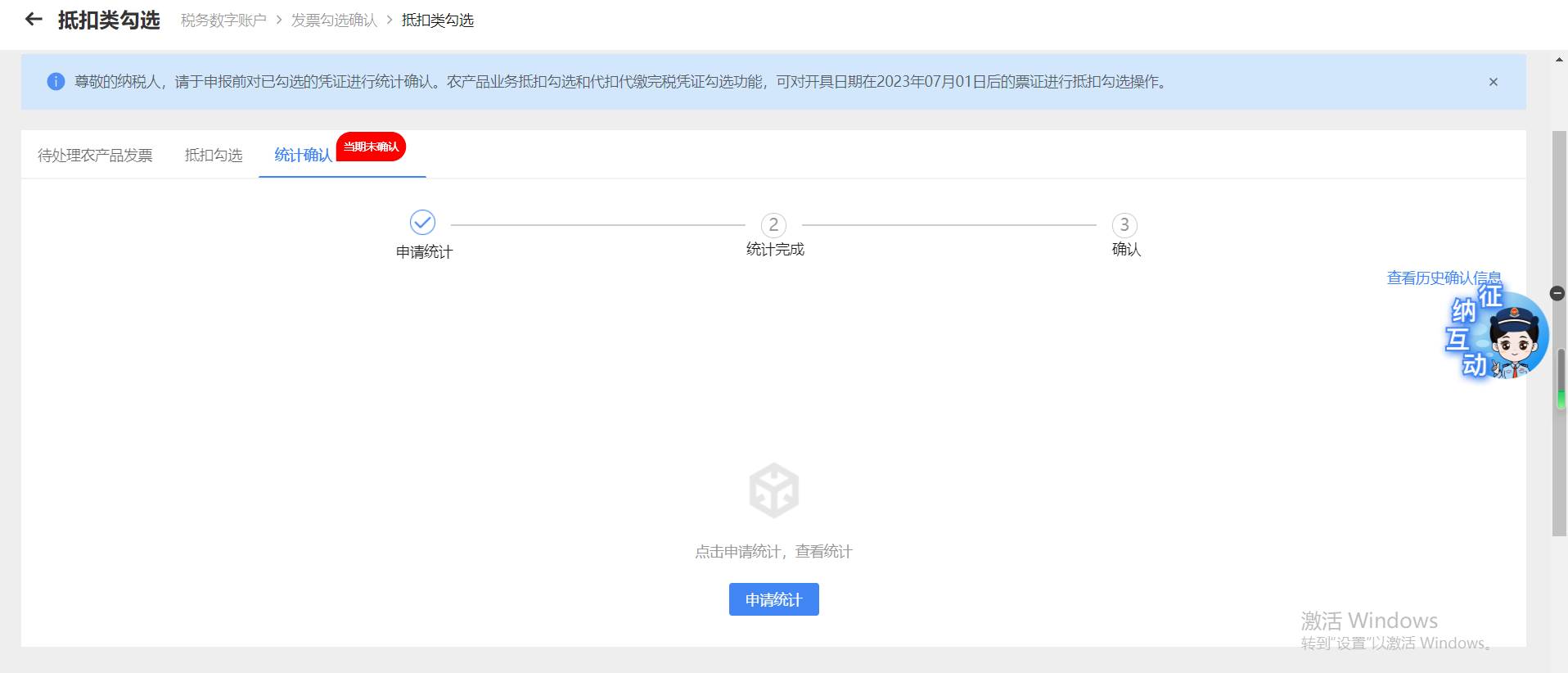
Task: Open the 抵扣勾选 tab
Action: click(214, 156)
